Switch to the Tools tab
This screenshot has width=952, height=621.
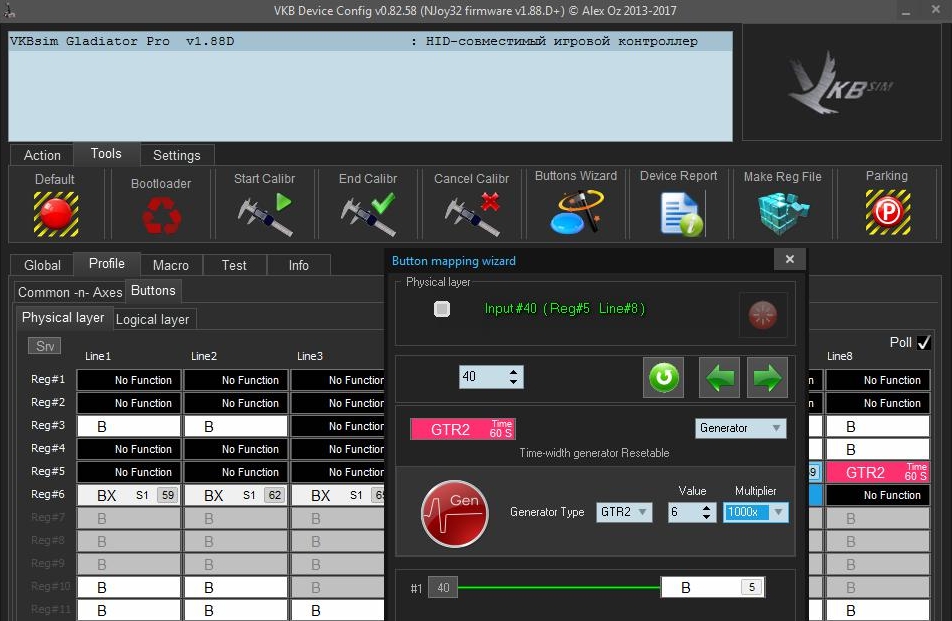(106, 154)
